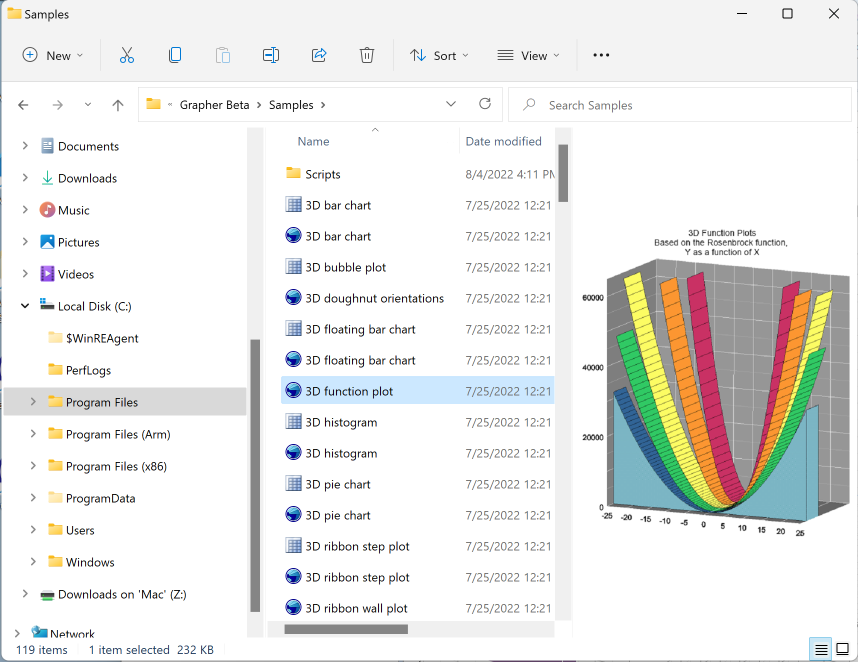The height and width of the screenshot is (662, 858).
Task: Go up one folder with Up arrow
Action: [x=118, y=105]
